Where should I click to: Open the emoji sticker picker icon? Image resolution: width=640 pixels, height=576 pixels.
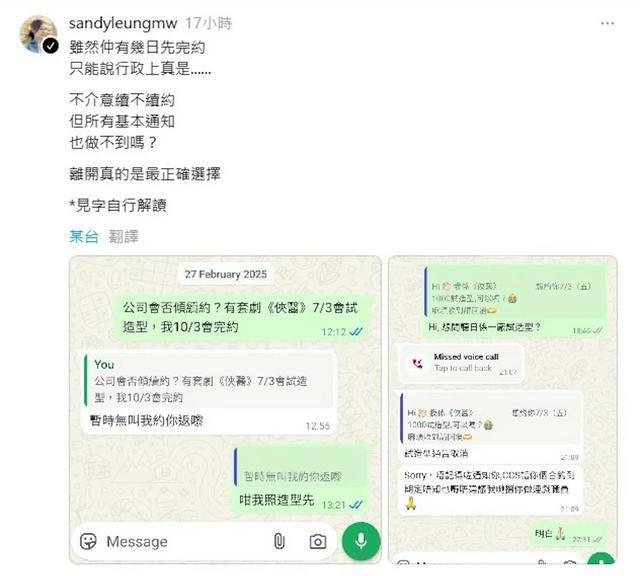point(88,542)
